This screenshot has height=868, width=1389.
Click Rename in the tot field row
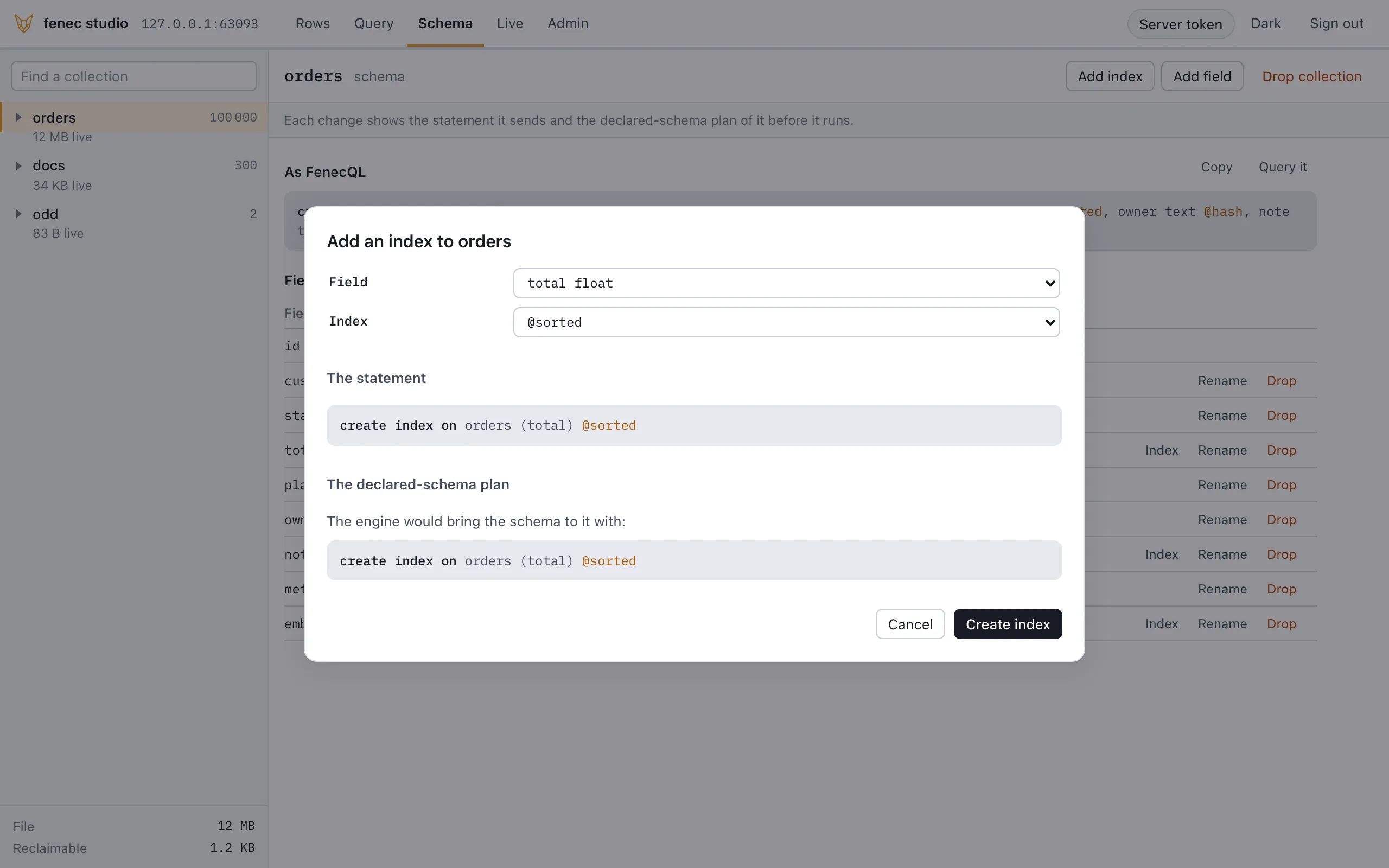(1222, 451)
